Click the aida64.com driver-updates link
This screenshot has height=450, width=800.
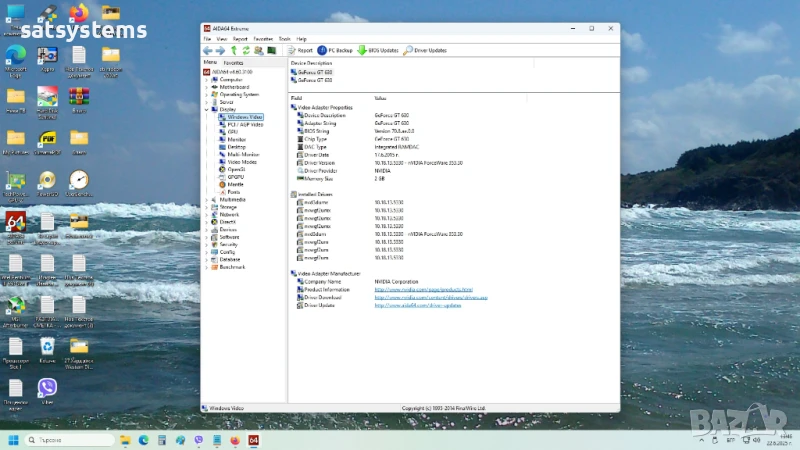click(x=417, y=305)
